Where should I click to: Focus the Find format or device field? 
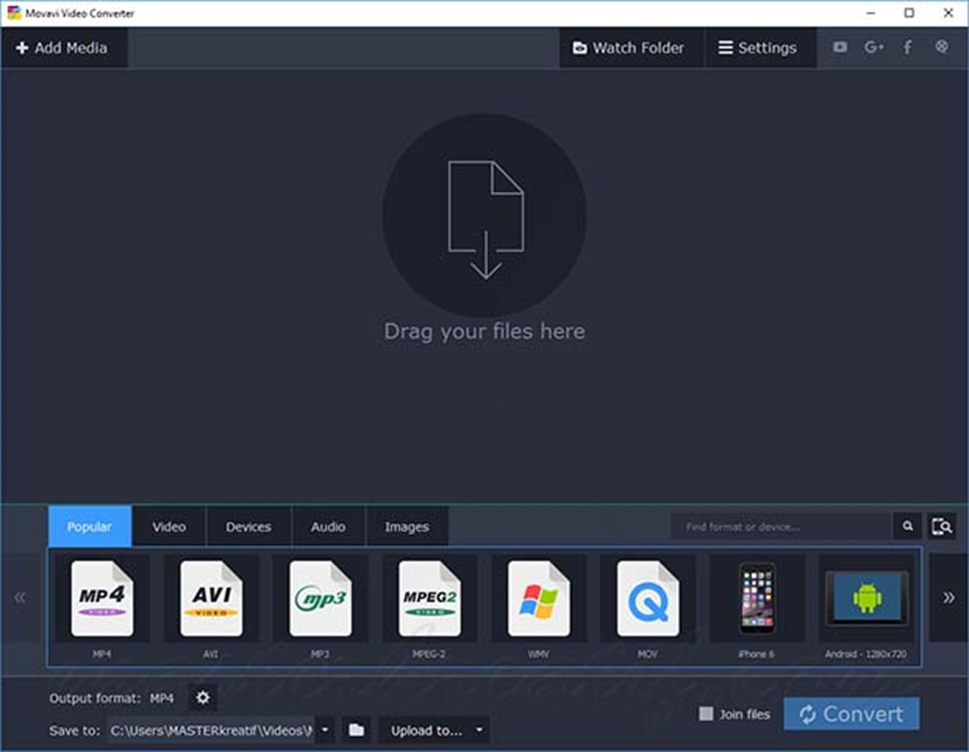(x=782, y=526)
